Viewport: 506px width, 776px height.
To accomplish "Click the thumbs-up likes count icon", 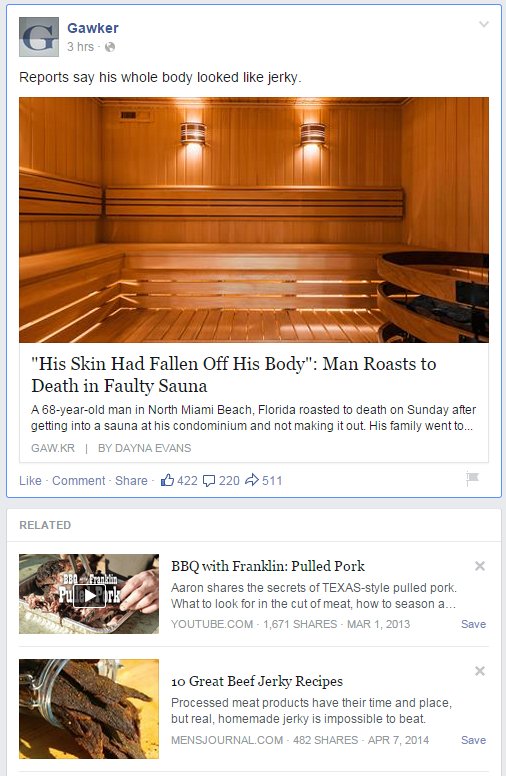I will (x=167, y=480).
